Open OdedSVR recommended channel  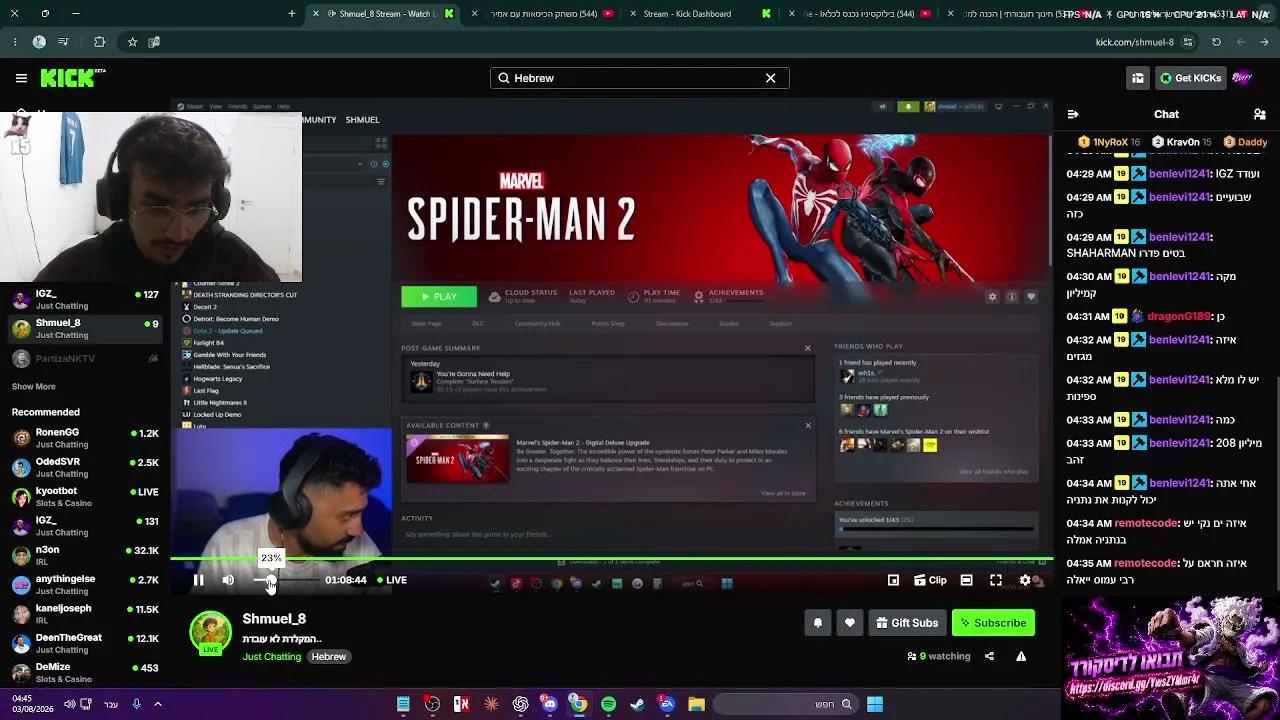pyautogui.click(x=85, y=468)
